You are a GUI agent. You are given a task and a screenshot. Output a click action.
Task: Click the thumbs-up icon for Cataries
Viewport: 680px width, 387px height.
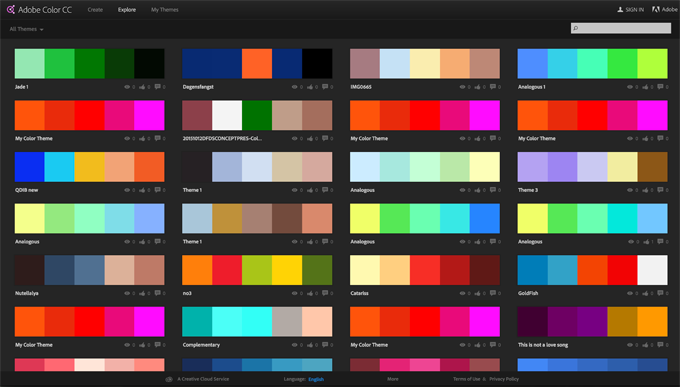[x=477, y=293]
